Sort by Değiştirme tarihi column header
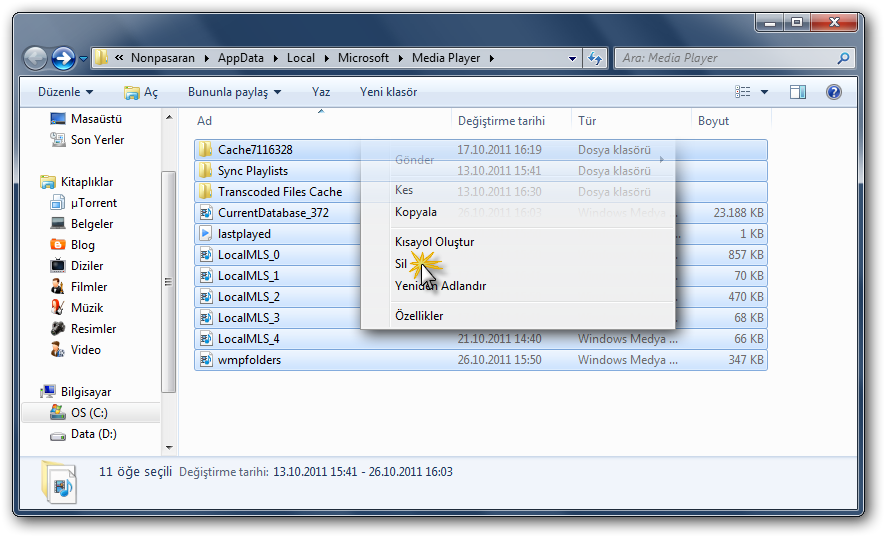885x537 pixels. pyautogui.click(x=511, y=121)
